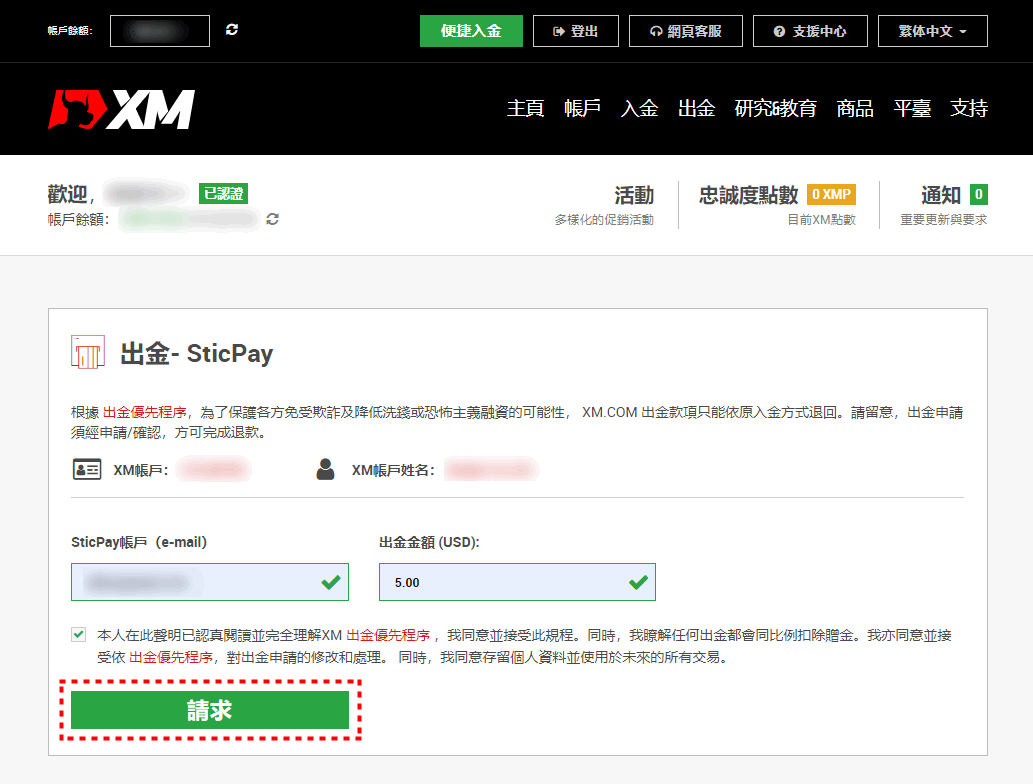Click the top bar balance box
Screen dimensions: 1033x784
point(160,31)
